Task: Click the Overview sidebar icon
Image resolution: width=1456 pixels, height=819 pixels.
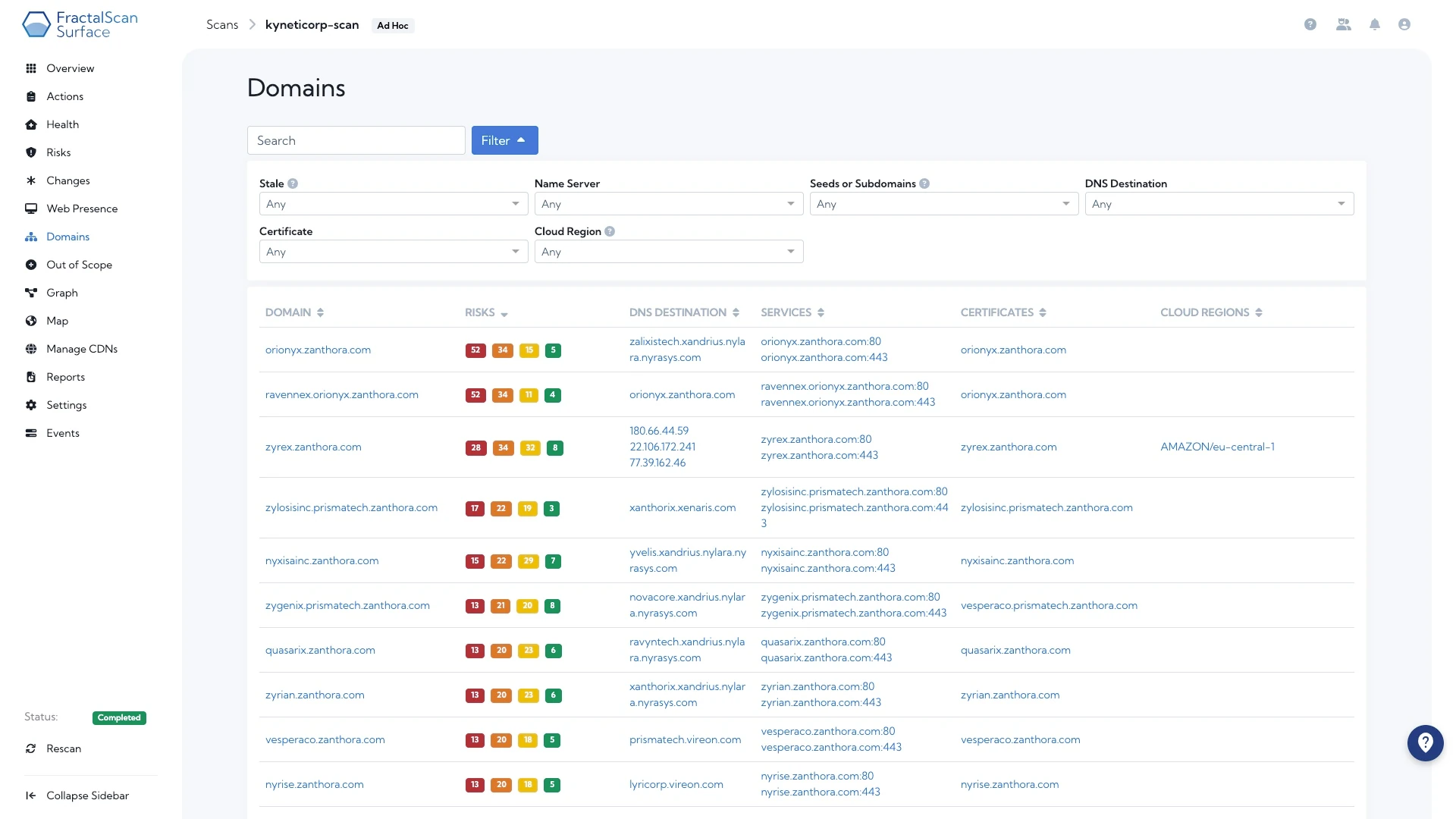Action: tap(31, 68)
